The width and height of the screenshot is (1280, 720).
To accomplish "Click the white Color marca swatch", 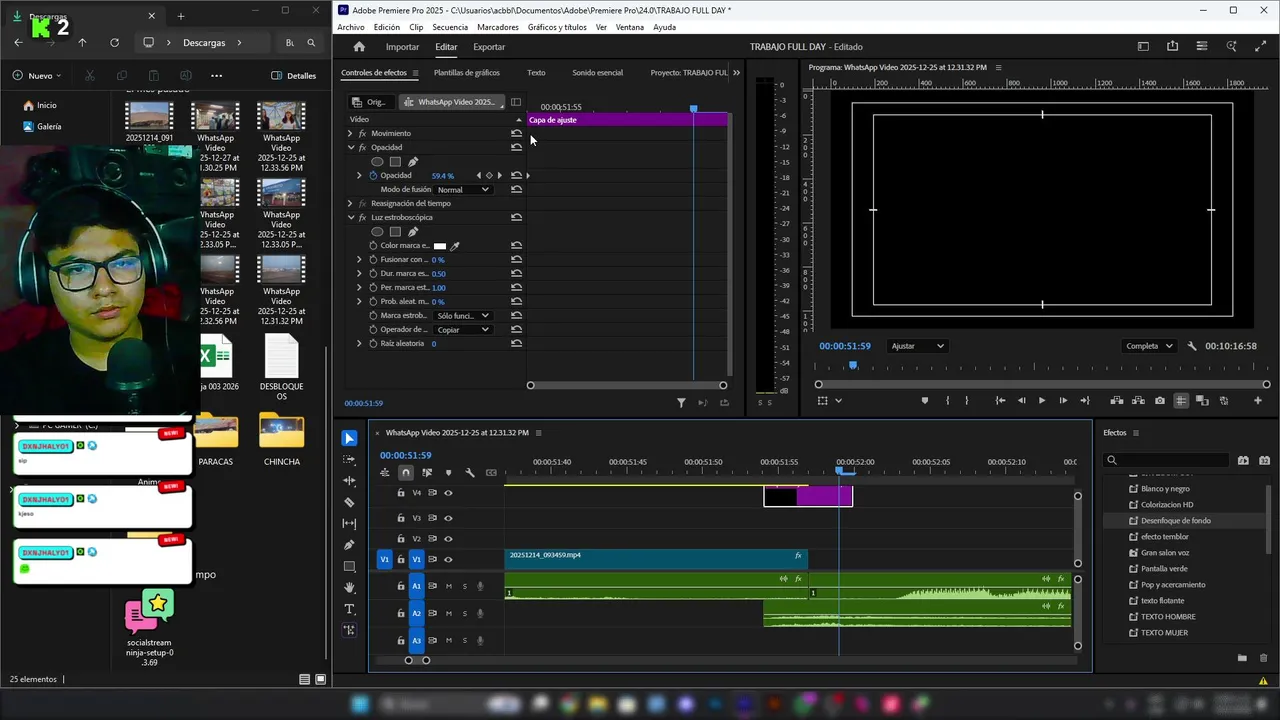I will click(x=439, y=246).
